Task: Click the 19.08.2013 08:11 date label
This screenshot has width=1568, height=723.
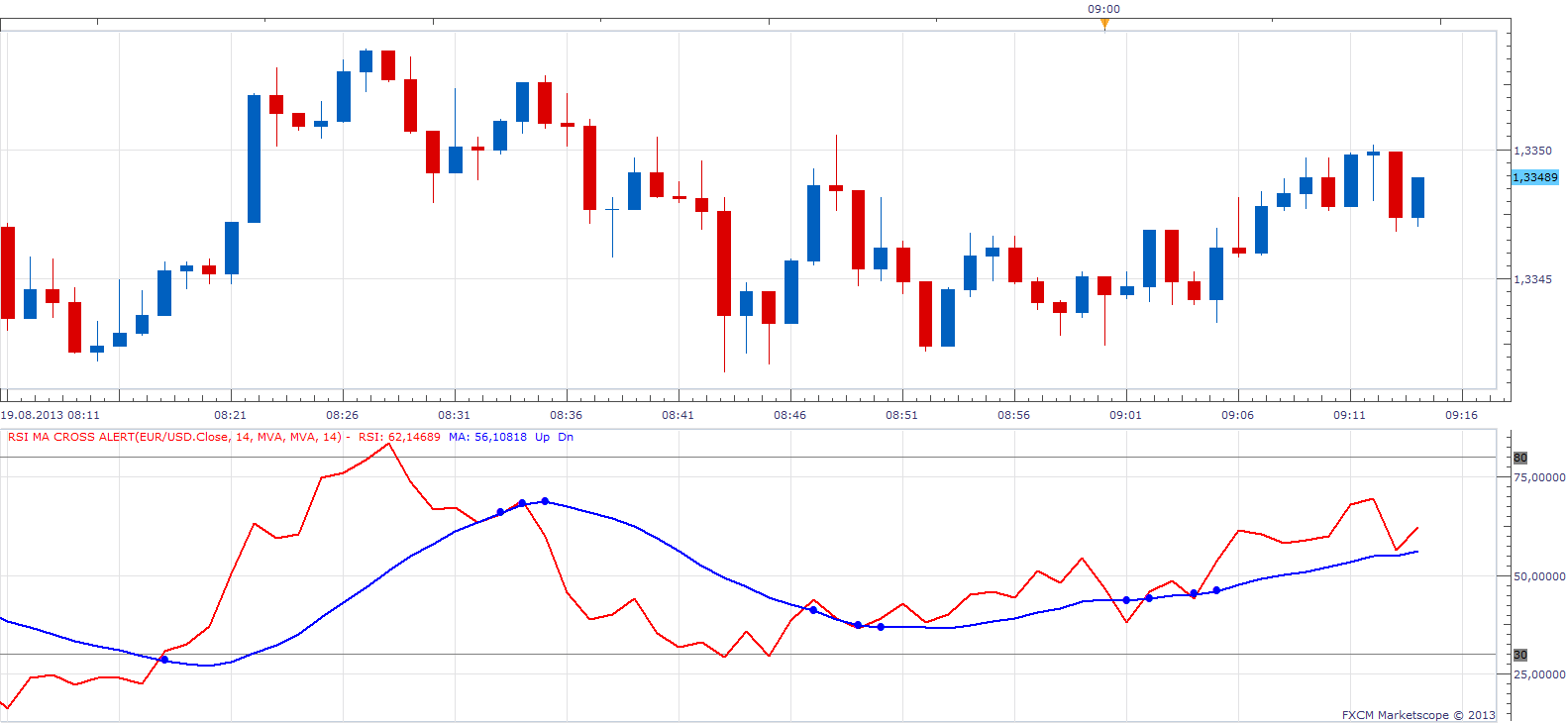Action: point(51,415)
